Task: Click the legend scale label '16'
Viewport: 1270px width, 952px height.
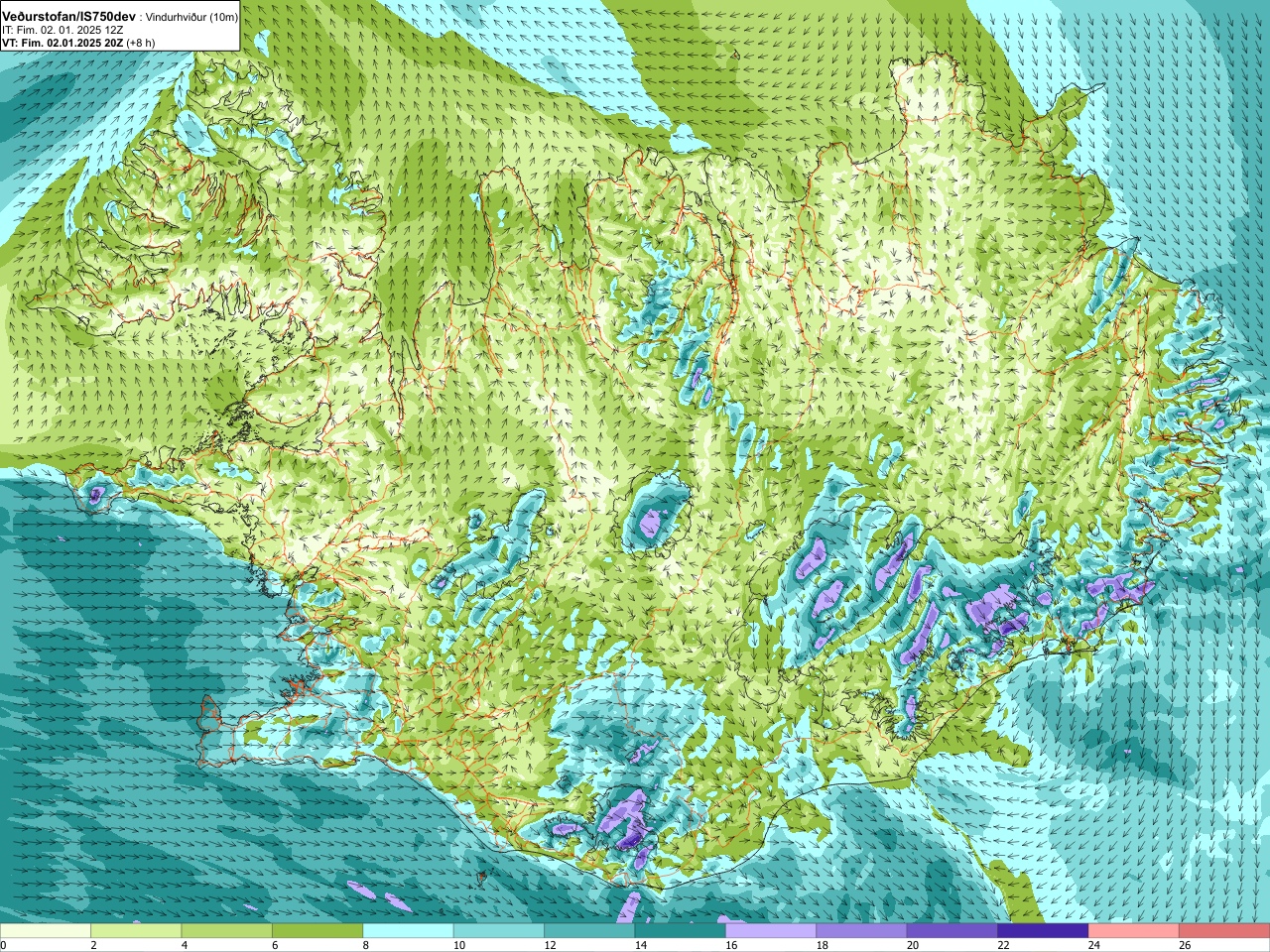Action: click(731, 945)
